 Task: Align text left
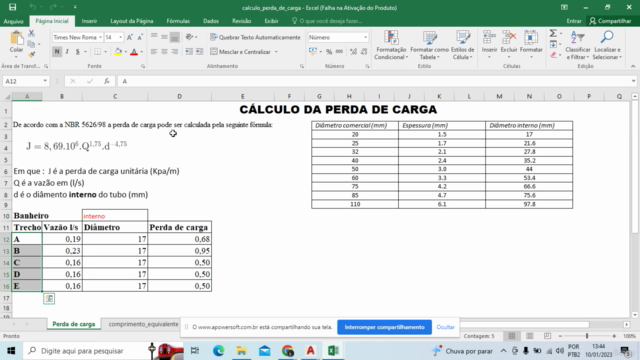tap(154, 52)
